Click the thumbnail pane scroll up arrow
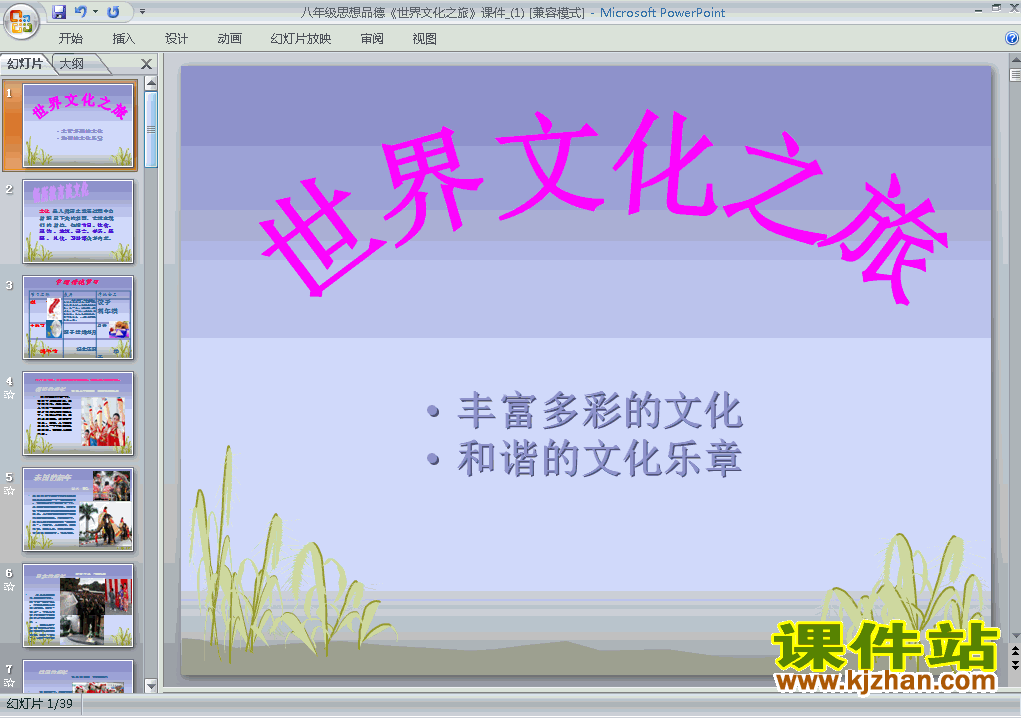Image resolution: width=1021 pixels, height=718 pixels. coord(151,83)
